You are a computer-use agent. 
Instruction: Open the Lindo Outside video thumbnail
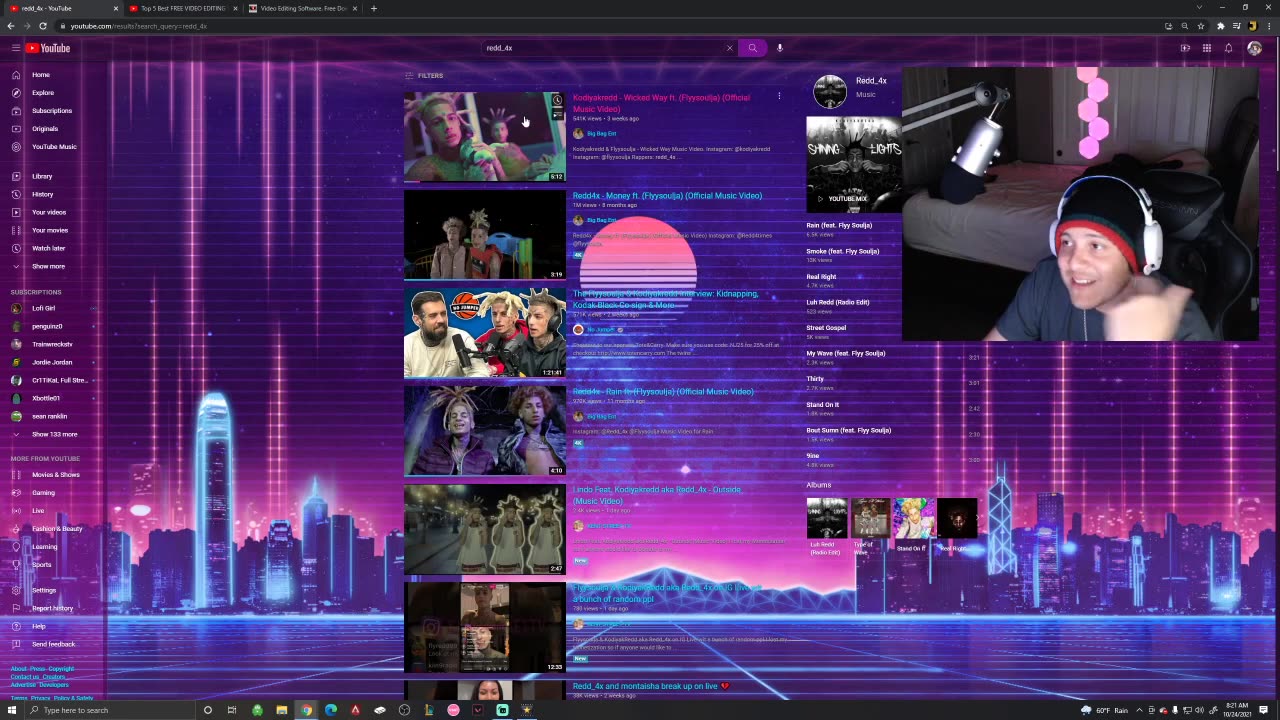click(485, 529)
